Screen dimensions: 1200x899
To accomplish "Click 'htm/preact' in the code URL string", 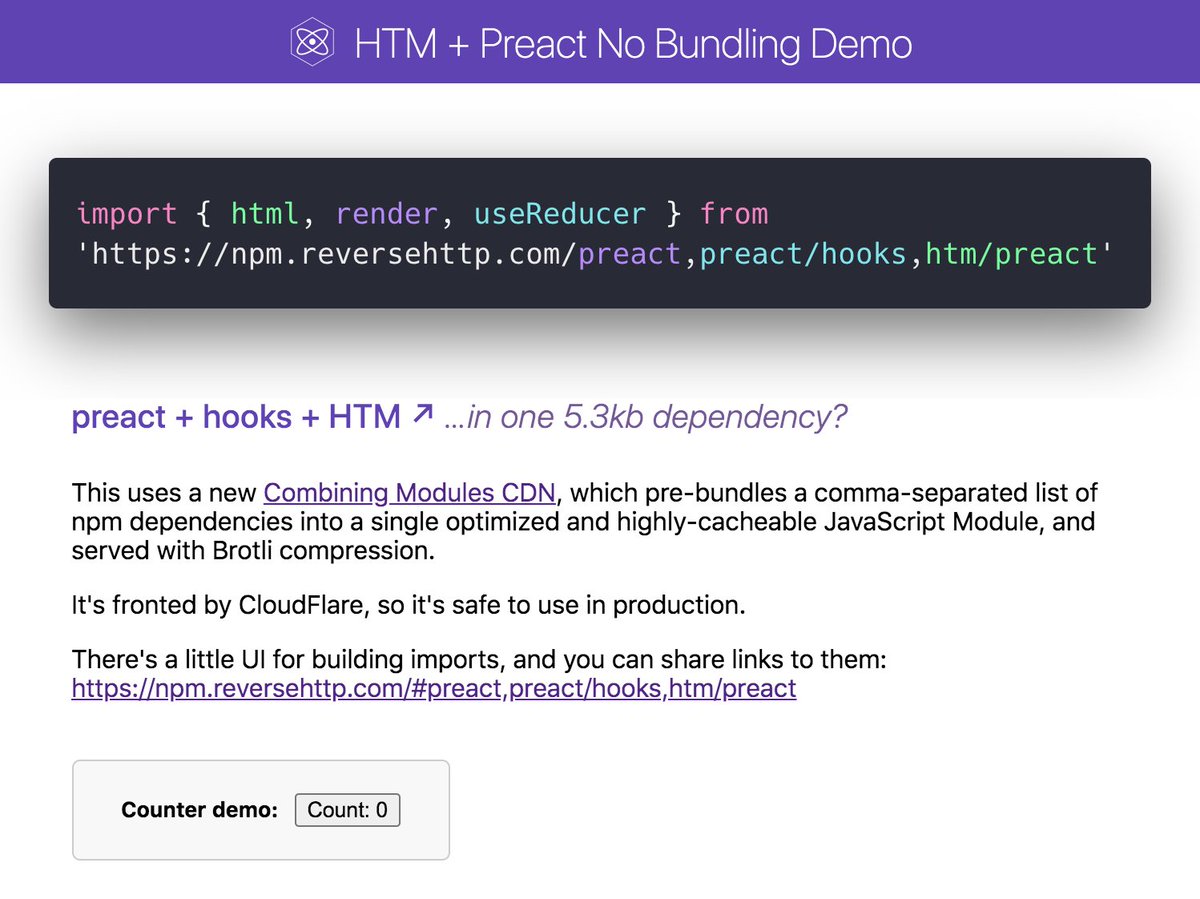I will pyautogui.click(x=1012, y=254).
